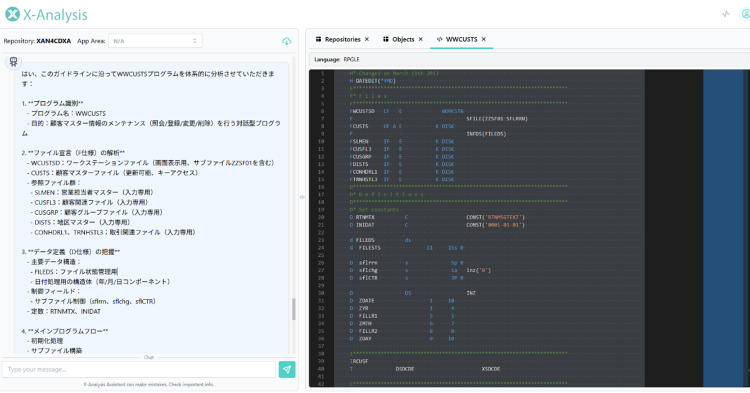This screenshot has height=393, width=750.
Task: Click chat heading '2. **ファイル宣言（F仕様）の解析**'
Action: (73, 153)
